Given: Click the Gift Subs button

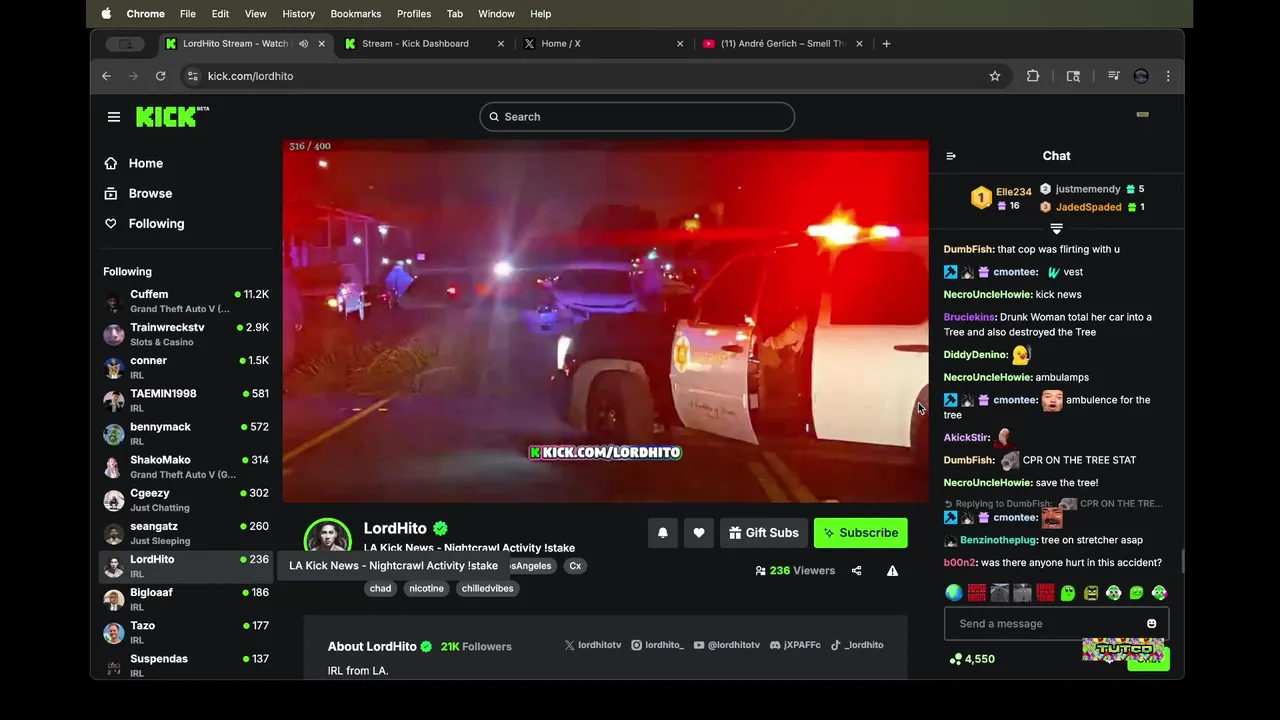Looking at the screenshot, I should click(764, 533).
